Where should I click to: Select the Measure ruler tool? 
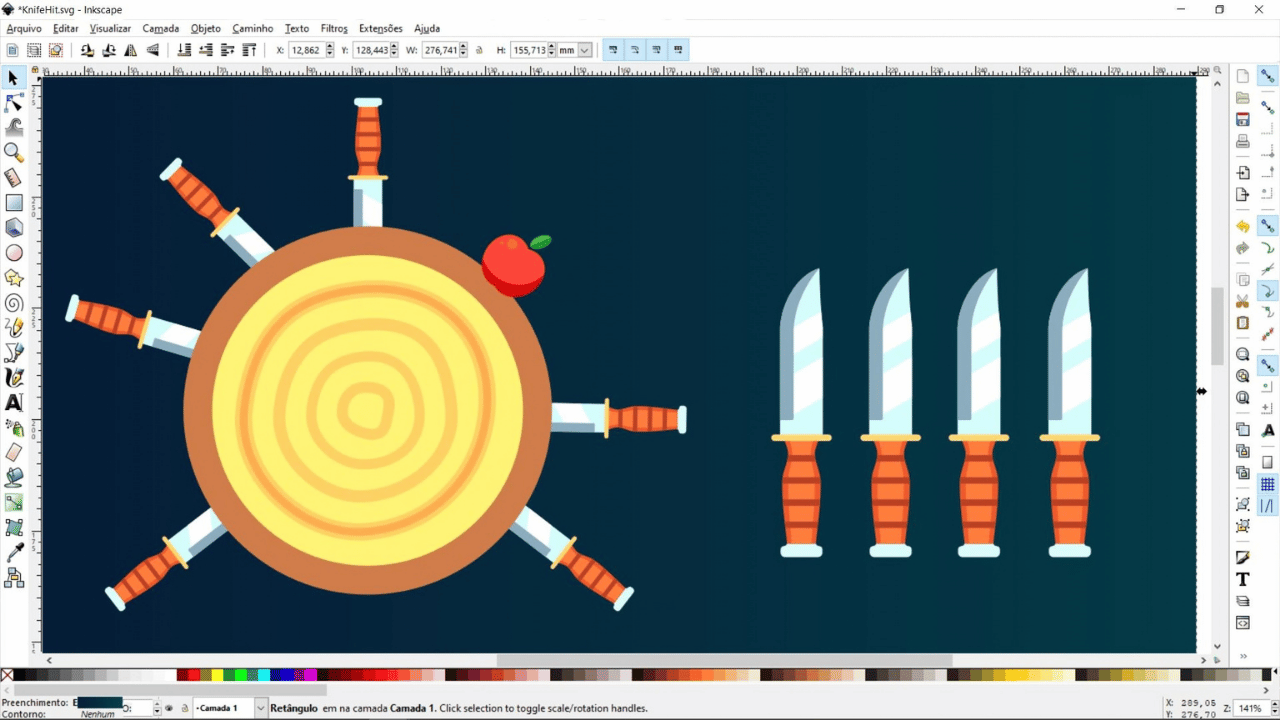click(14, 178)
